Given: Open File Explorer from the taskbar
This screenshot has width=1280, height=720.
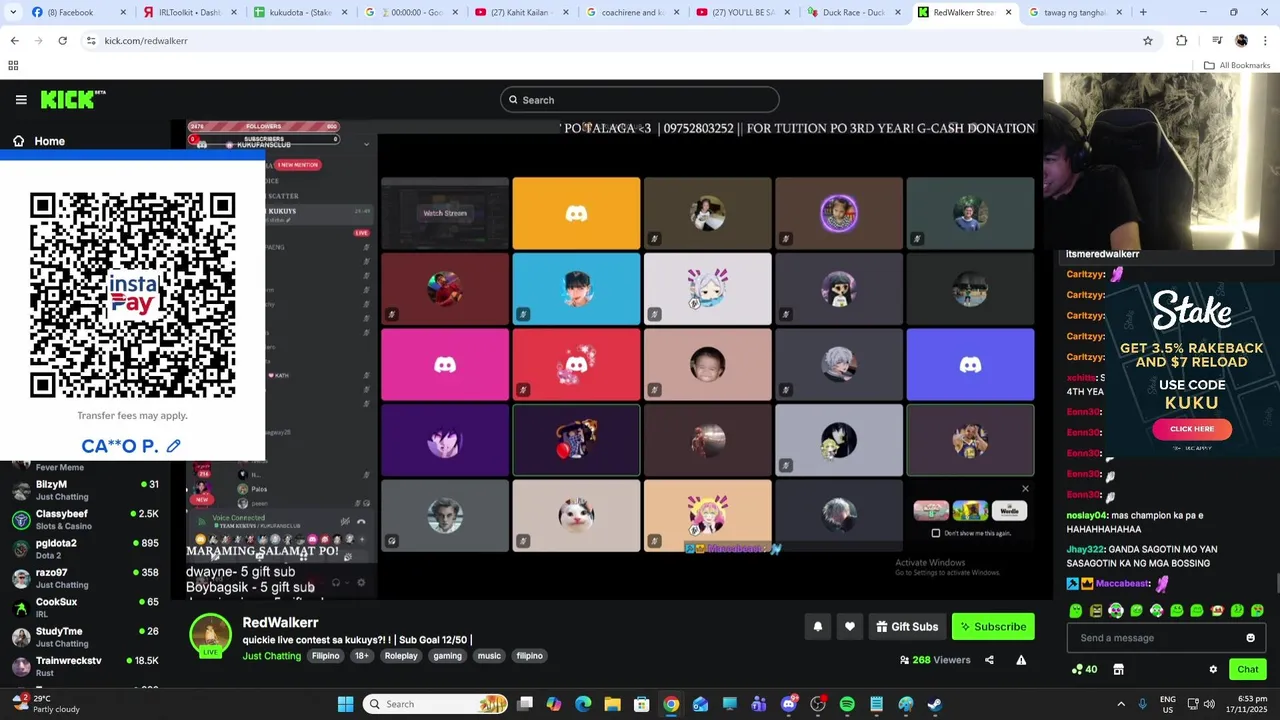Looking at the screenshot, I should click(x=612, y=704).
